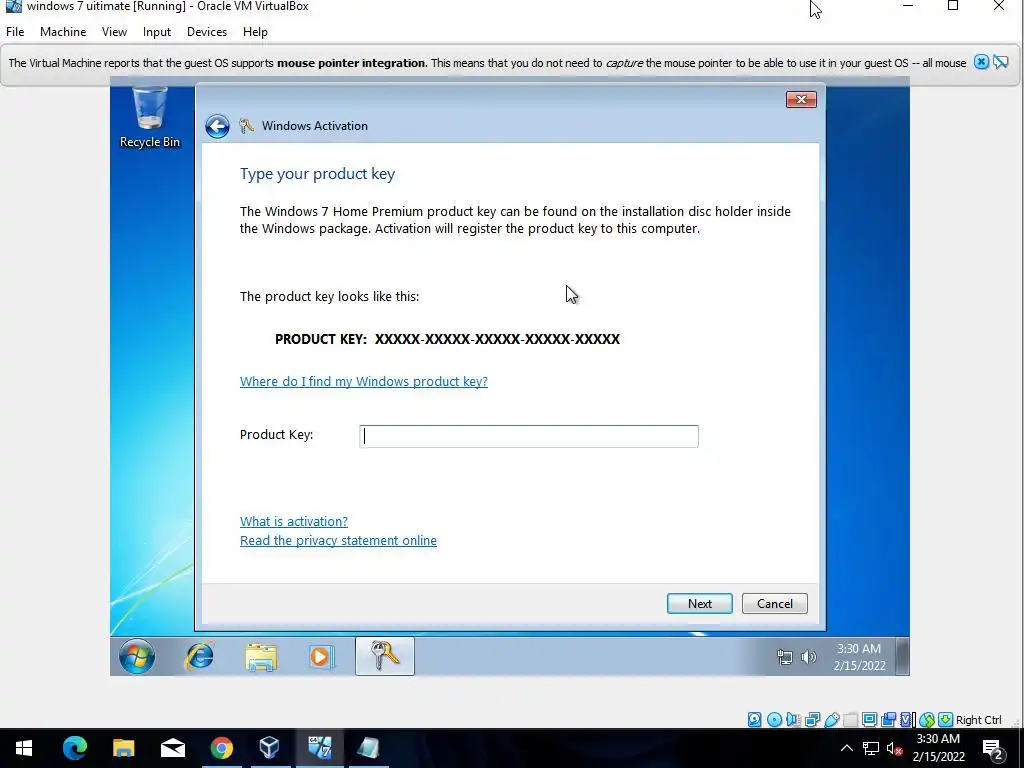1024x768 pixels.
Task: Close the Windows Activation dialog
Action: pos(801,99)
